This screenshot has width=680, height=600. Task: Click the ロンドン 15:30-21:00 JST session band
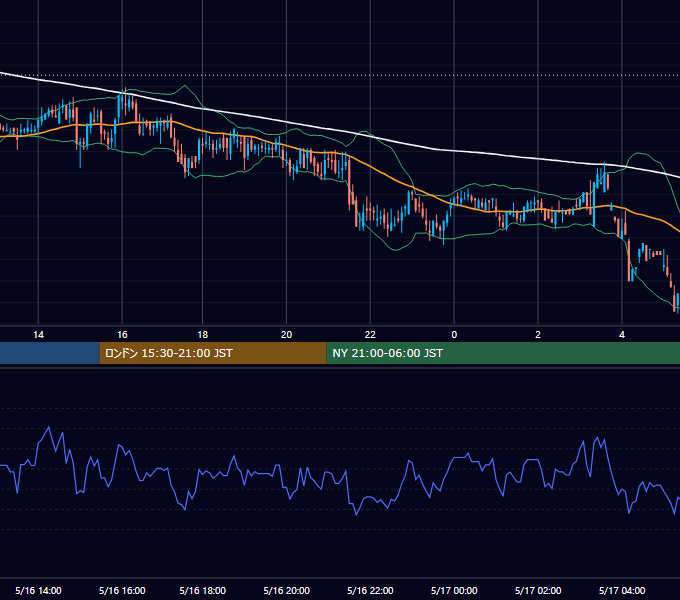point(213,353)
